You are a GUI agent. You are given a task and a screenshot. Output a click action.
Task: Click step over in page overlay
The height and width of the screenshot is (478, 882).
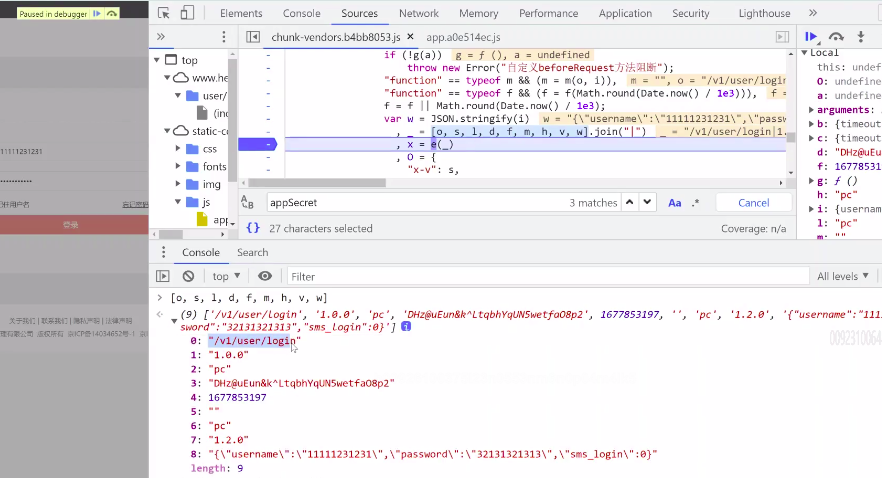112,13
